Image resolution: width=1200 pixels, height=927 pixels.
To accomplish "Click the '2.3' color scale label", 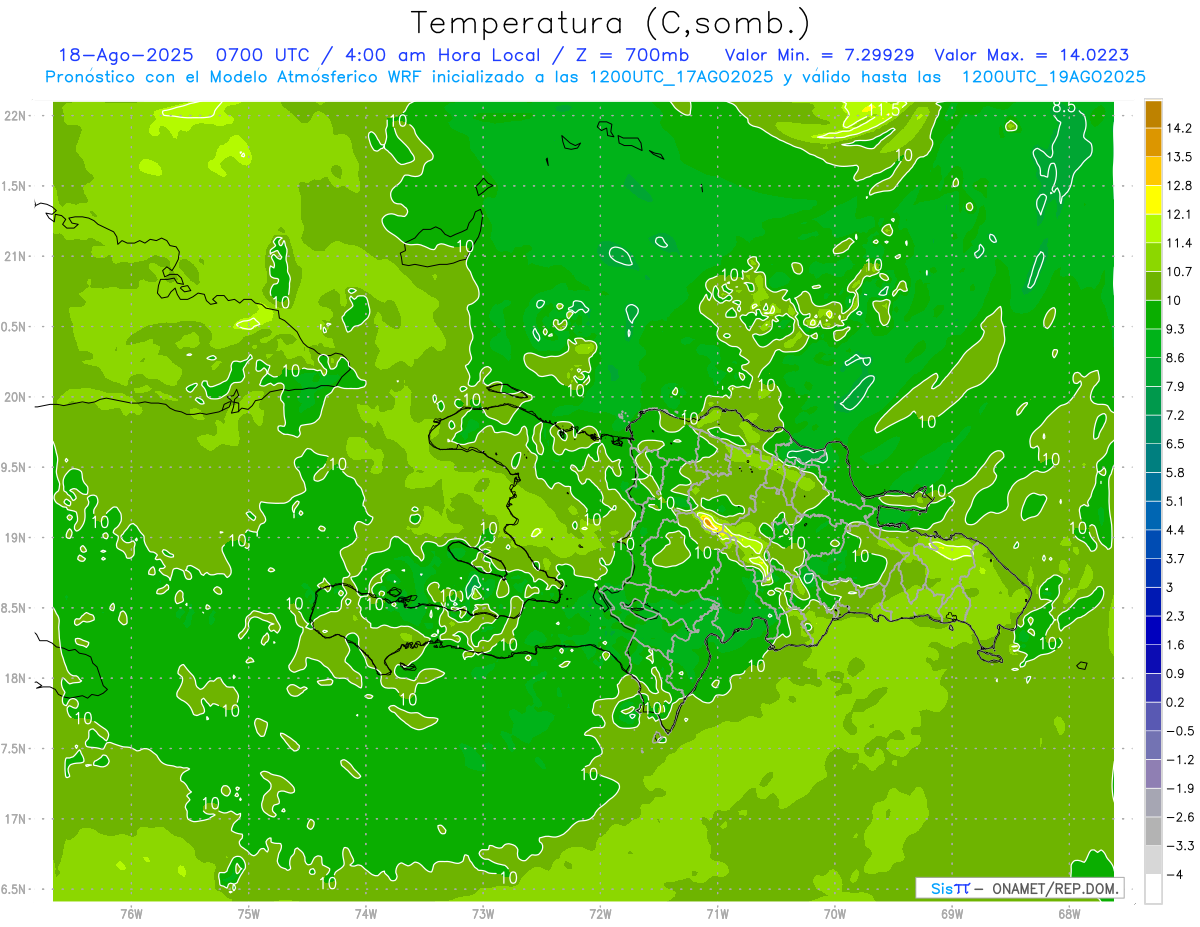I will (x=1175, y=616).
